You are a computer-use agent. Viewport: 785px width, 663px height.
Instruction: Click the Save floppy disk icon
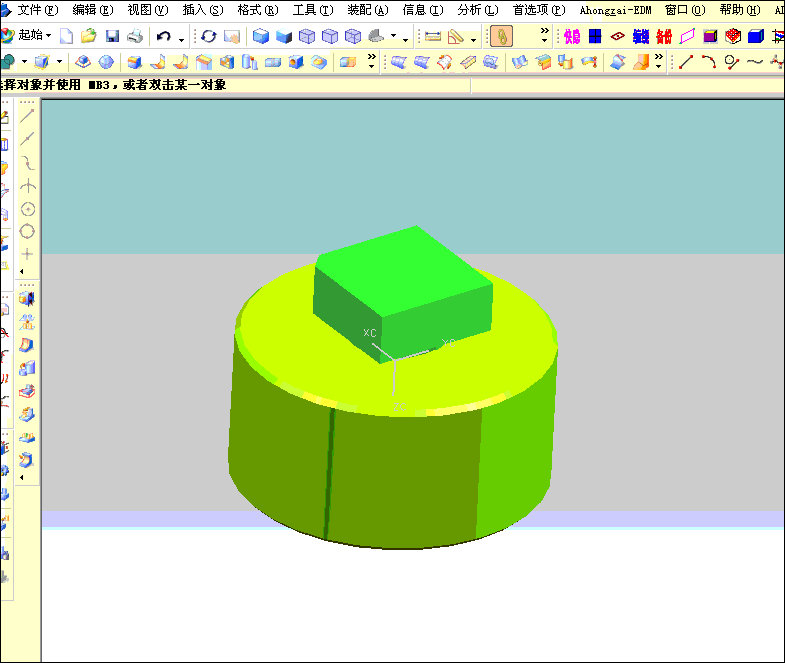pyautogui.click(x=112, y=36)
